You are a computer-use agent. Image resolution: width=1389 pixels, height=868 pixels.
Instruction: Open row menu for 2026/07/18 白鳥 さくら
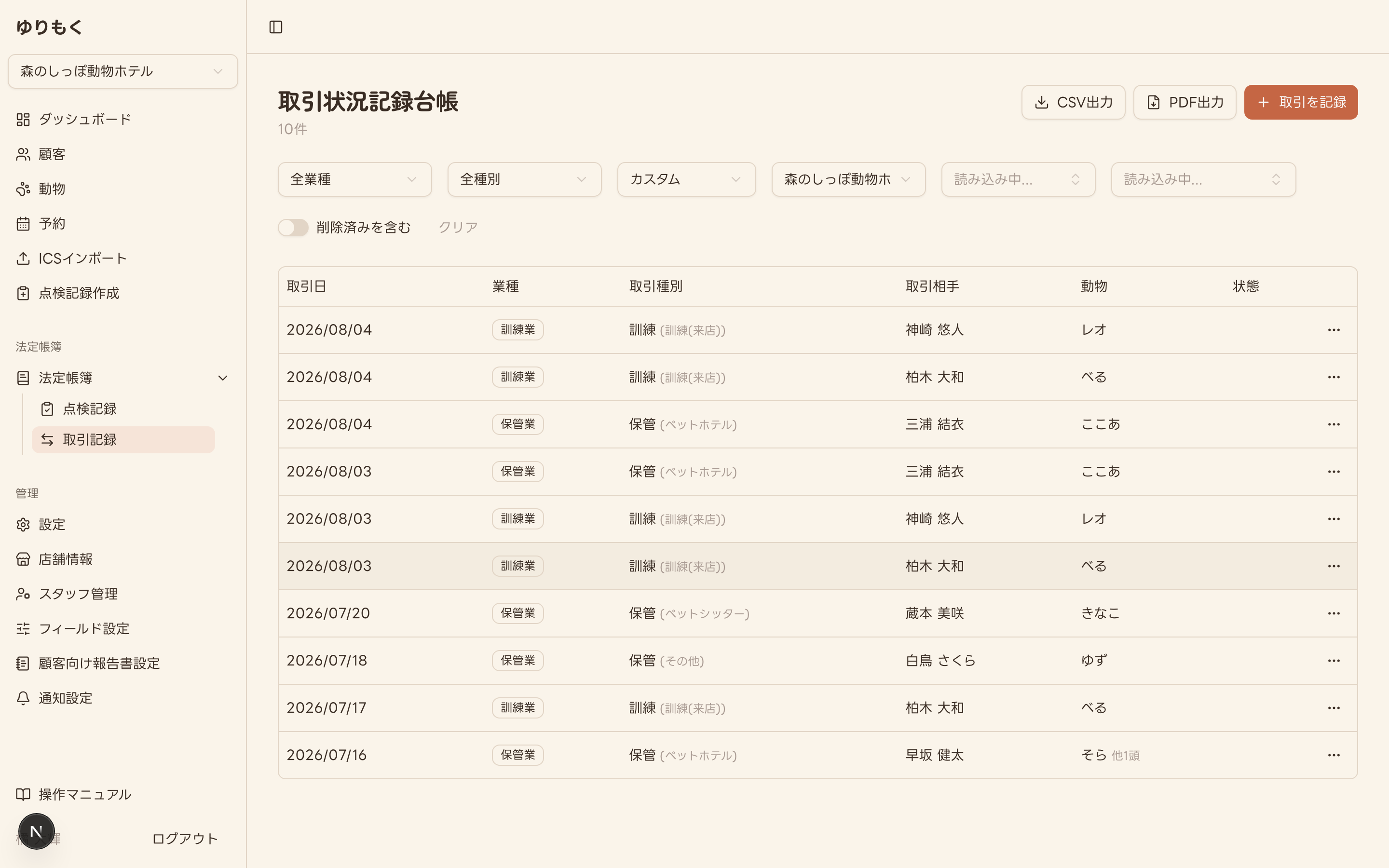point(1334,661)
